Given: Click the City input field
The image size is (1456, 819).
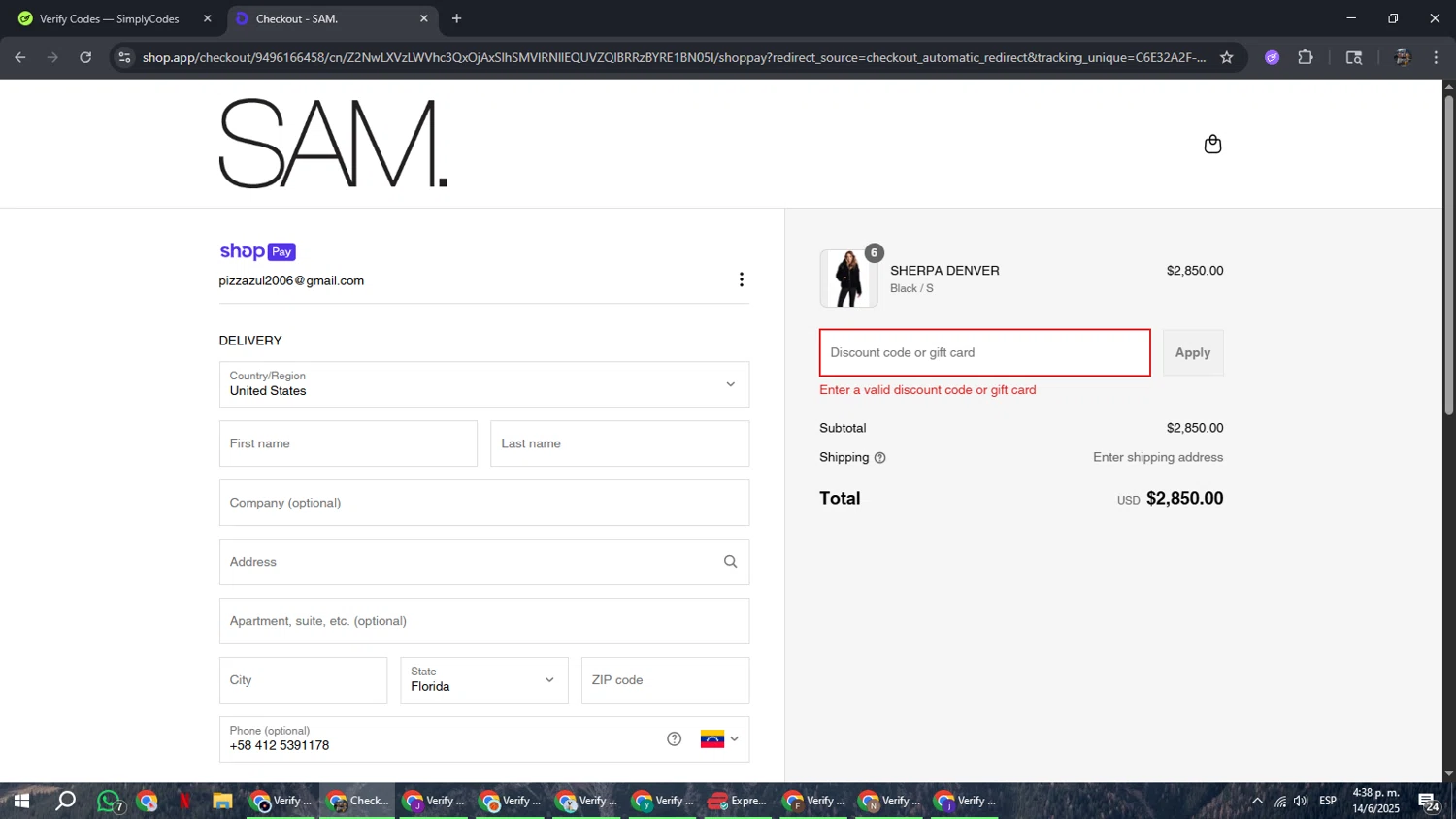Looking at the screenshot, I should point(303,680).
